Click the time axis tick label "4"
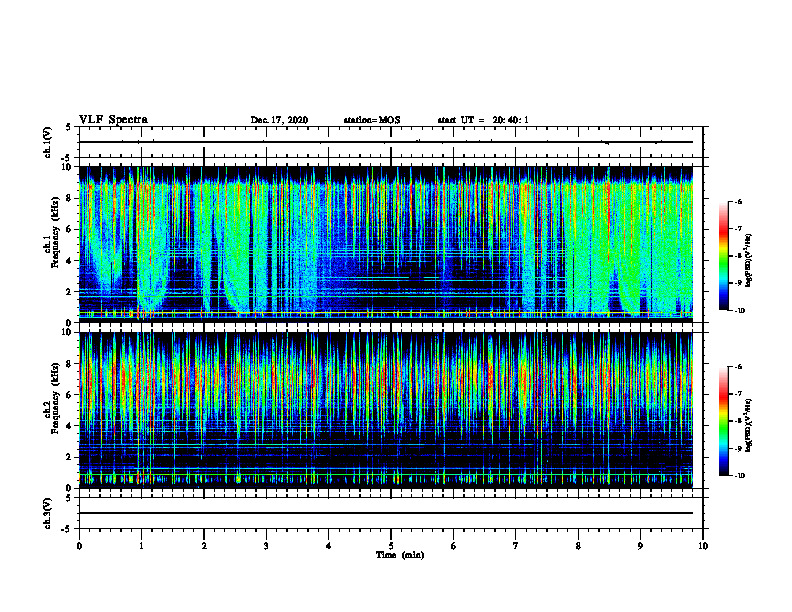The image size is (792, 612). tap(329, 546)
